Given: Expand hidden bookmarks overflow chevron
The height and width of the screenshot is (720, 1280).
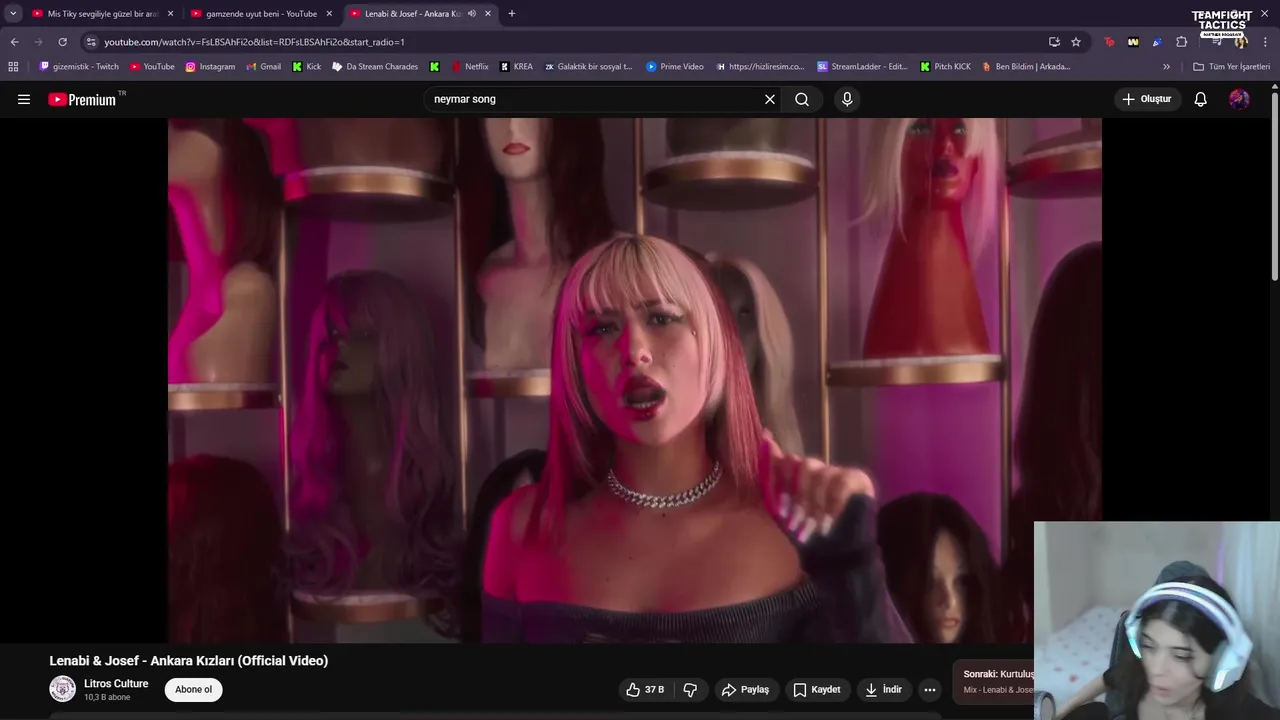Looking at the screenshot, I should pyautogui.click(x=1166, y=67).
